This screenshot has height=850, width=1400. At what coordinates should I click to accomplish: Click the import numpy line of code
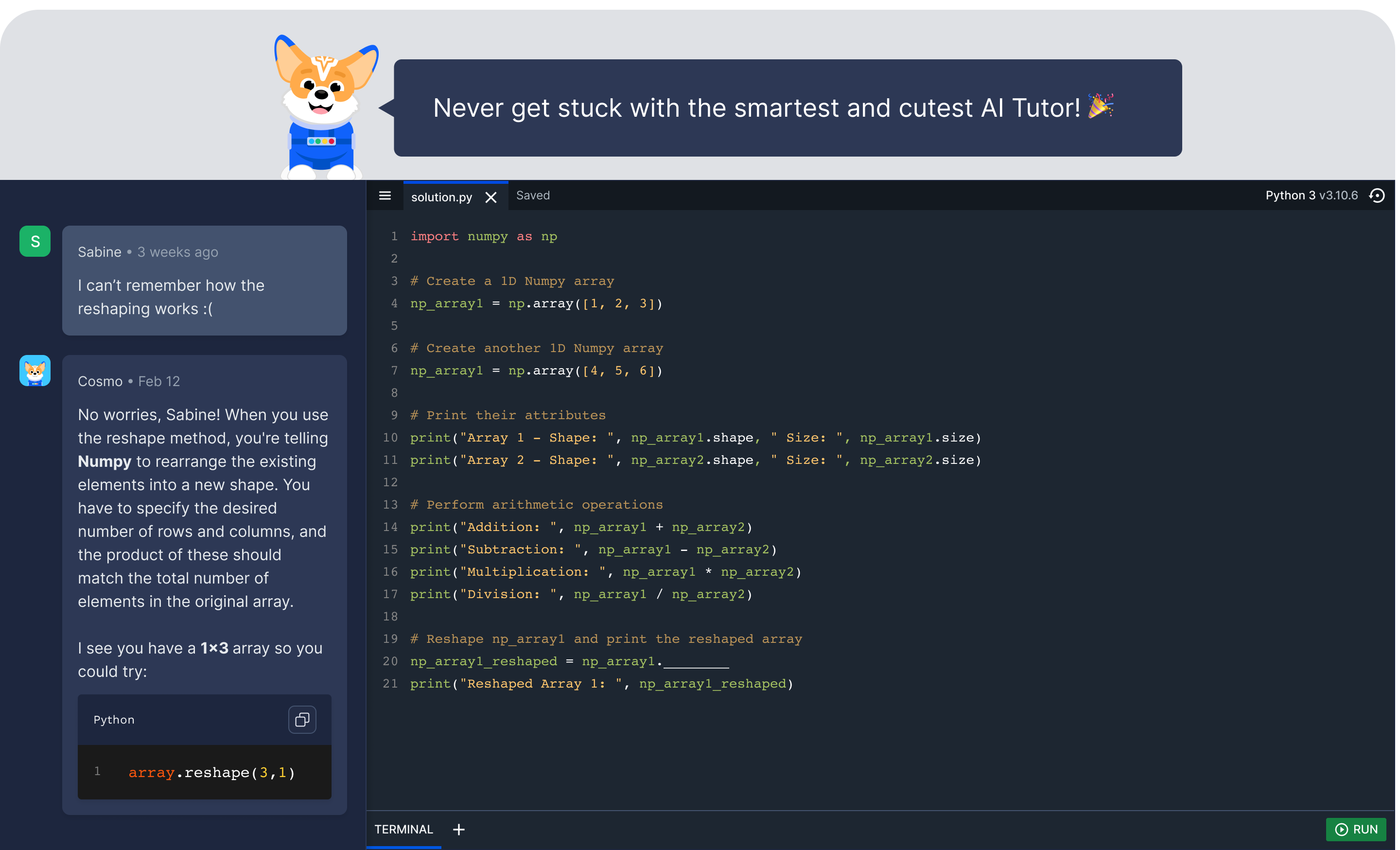pos(483,236)
